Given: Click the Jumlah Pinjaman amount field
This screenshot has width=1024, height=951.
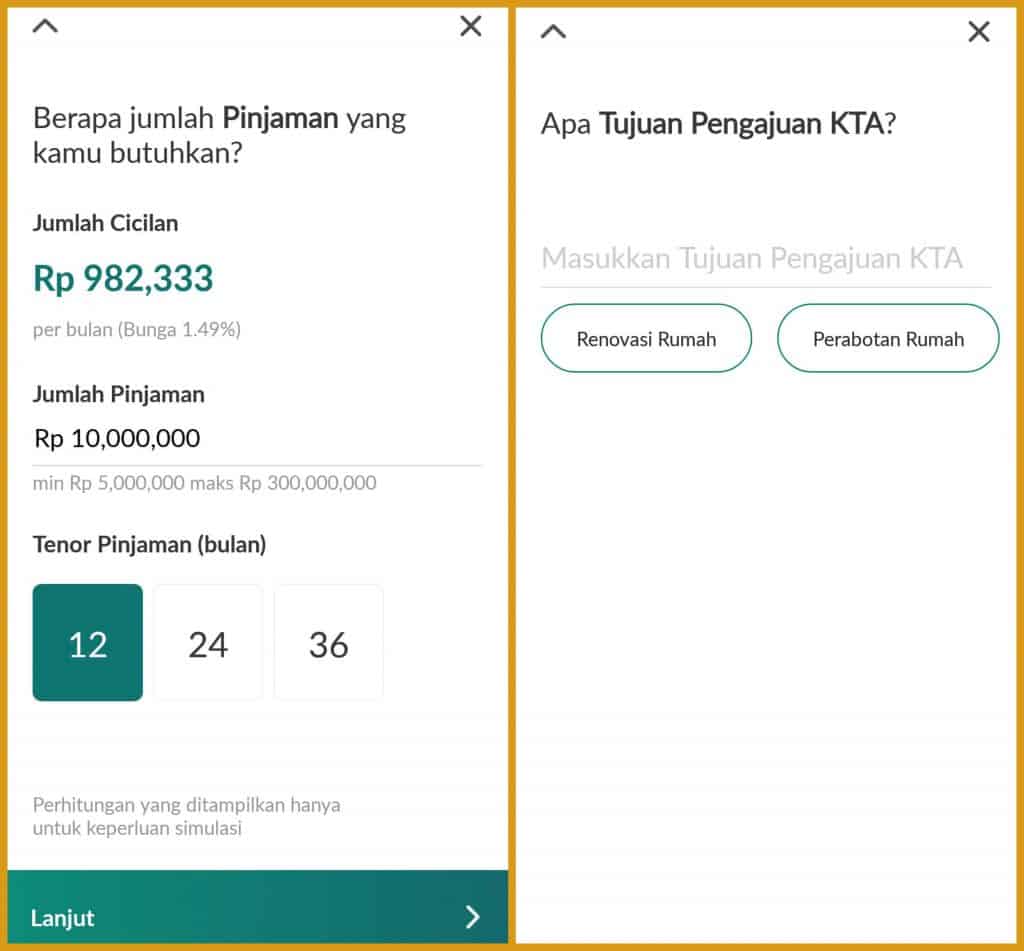Looking at the screenshot, I should point(115,438).
